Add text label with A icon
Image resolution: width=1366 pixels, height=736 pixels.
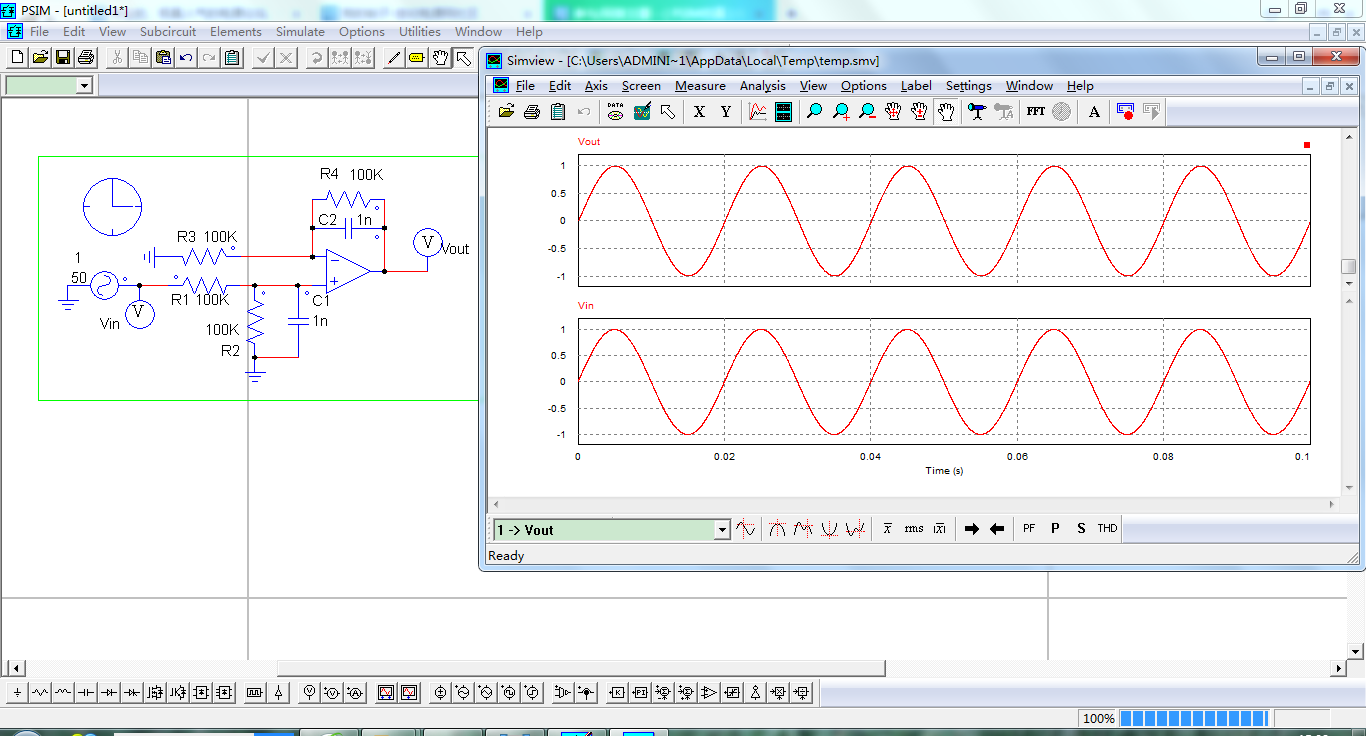point(1094,112)
